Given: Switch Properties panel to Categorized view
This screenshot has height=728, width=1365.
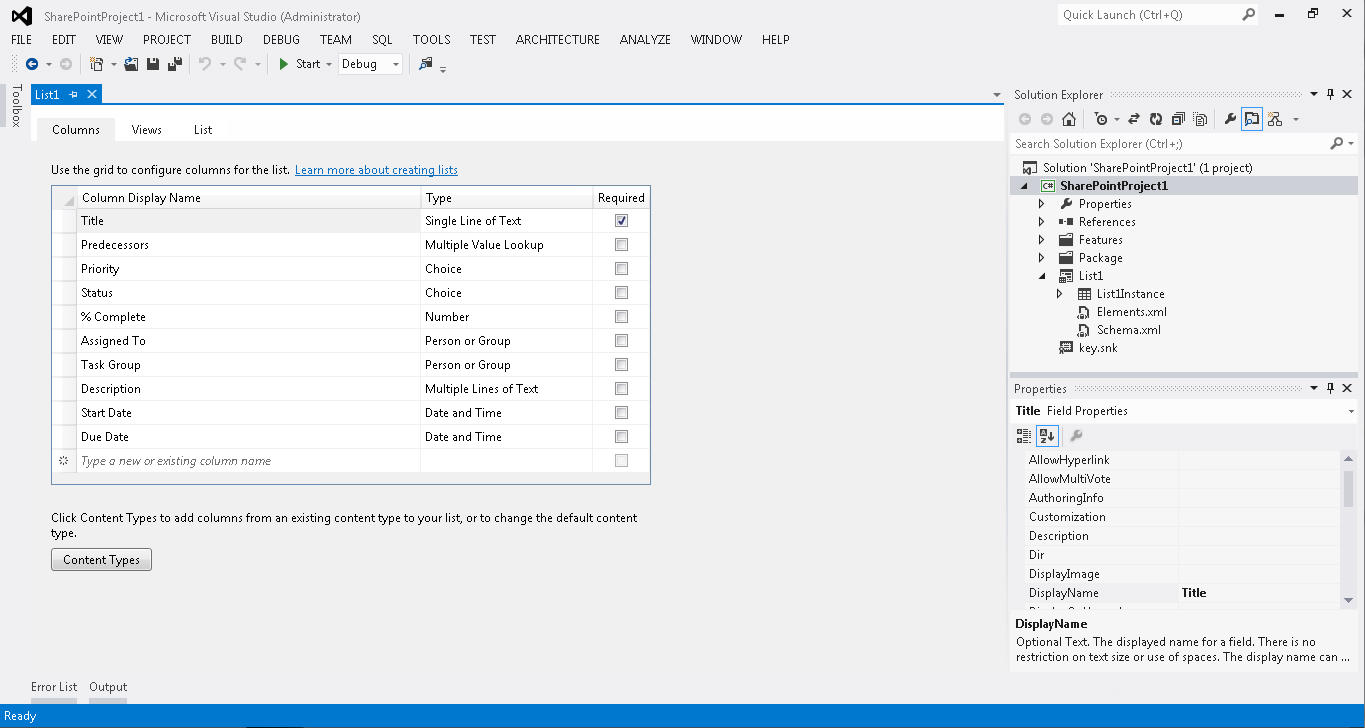Looking at the screenshot, I should (x=1023, y=435).
